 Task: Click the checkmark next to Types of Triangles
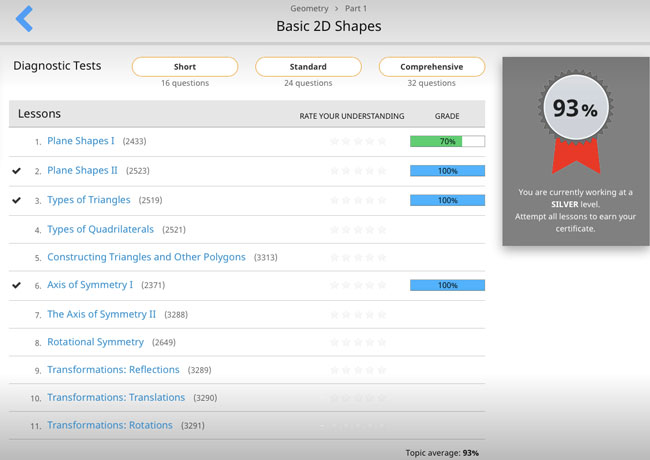[x=17, y=200]
